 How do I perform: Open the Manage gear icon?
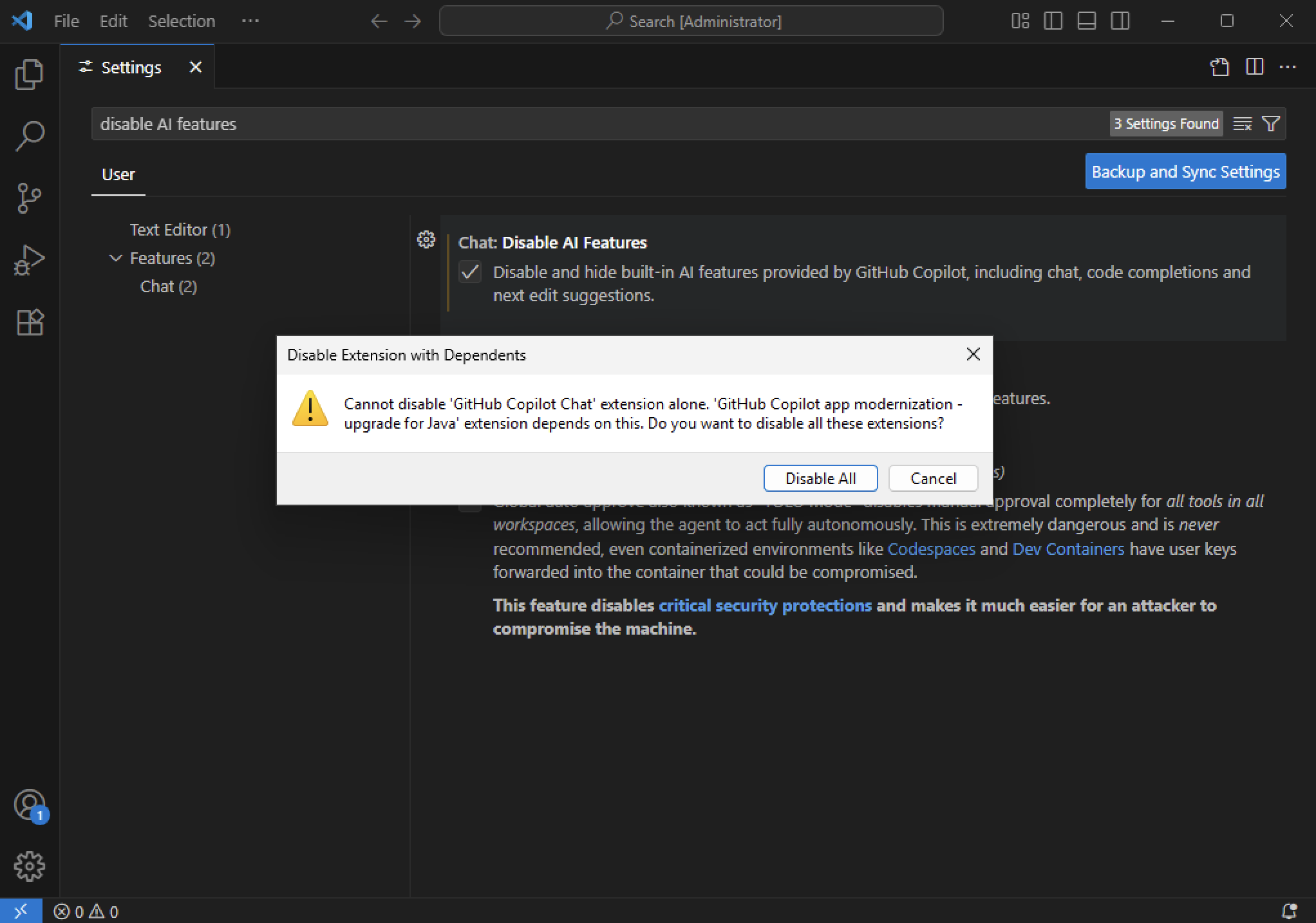pos(29,866)
